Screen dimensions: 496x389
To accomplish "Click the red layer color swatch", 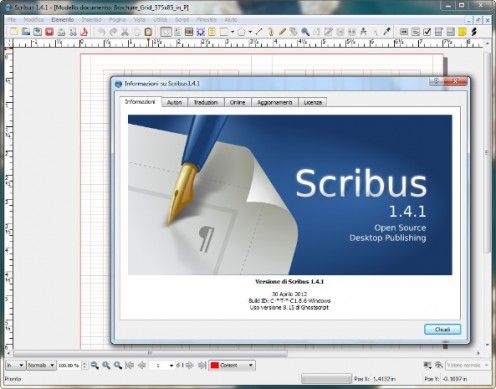I will coord(215,365).
